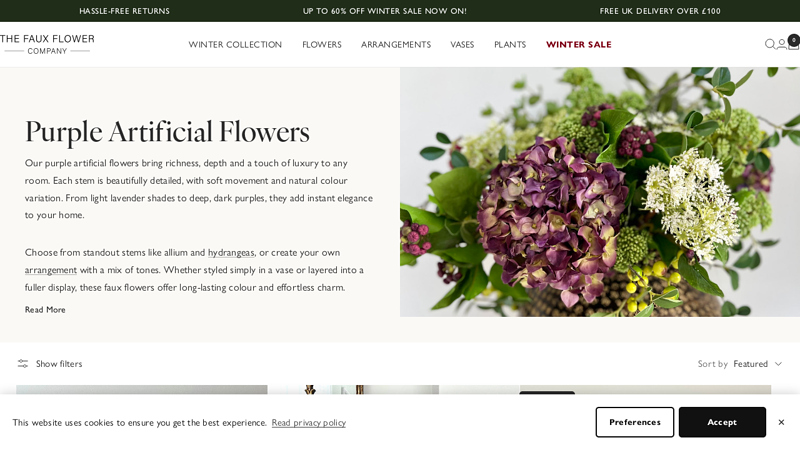The image size is (800, 450).
Task: Click the Show filters label
Action: (x=59, y=364)
